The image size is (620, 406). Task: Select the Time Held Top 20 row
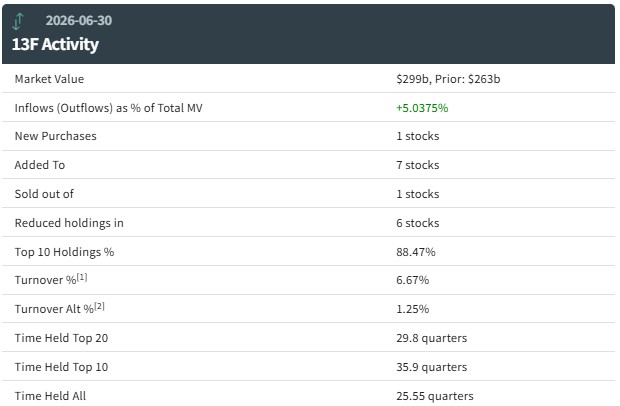(x=308, y=338)
